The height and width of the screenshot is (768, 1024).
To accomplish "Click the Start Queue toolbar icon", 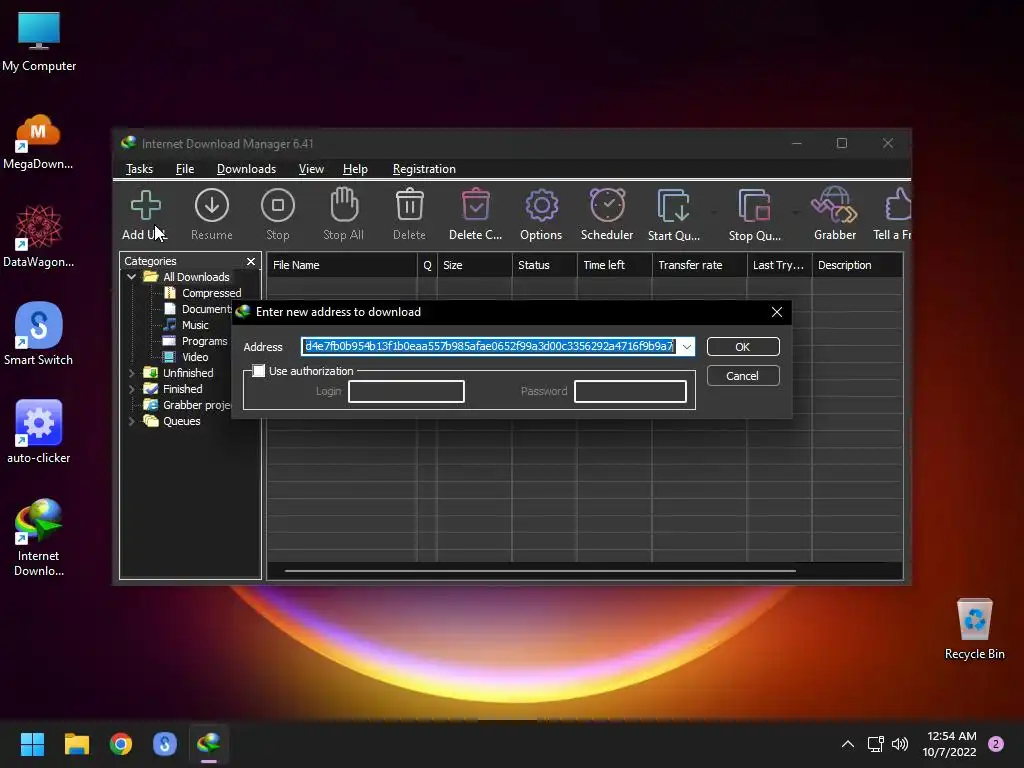I will (673, 206).
